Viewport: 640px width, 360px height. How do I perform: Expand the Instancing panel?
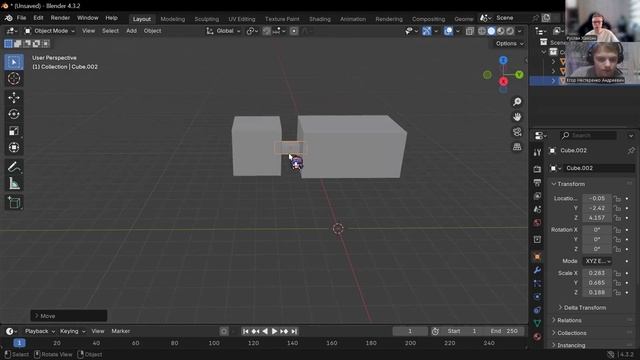568,345
